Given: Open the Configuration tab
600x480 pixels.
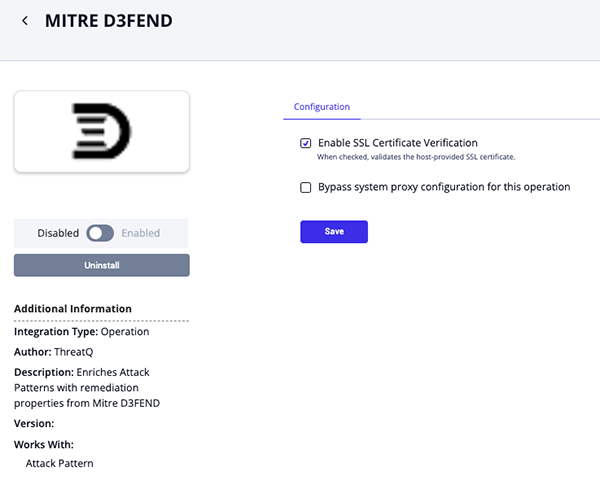Looking at the screenshot, I should click(x=321, y=107).
